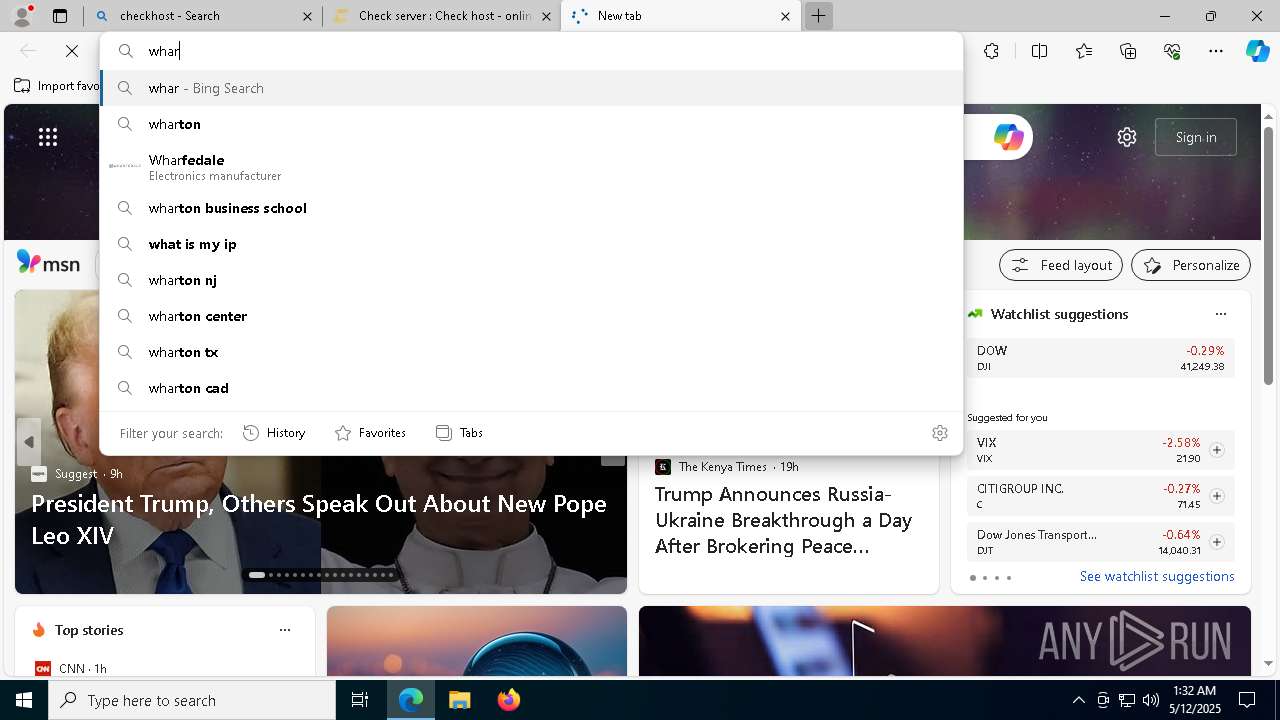Pick 'wharton business school' suggestion
Screen dimensions: 1280x720
(531, 208)
